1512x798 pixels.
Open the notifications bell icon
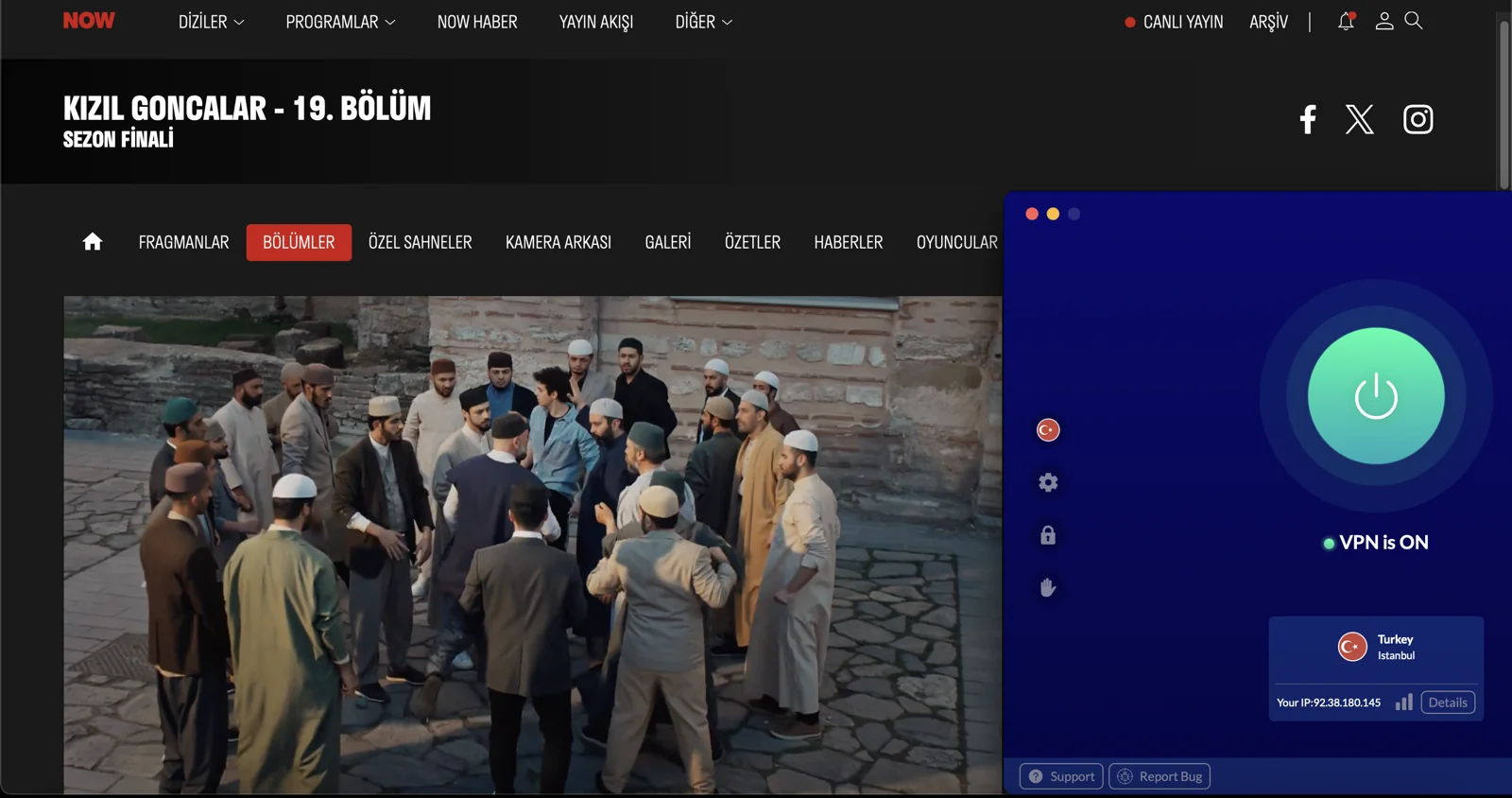tap(1346, 21)
